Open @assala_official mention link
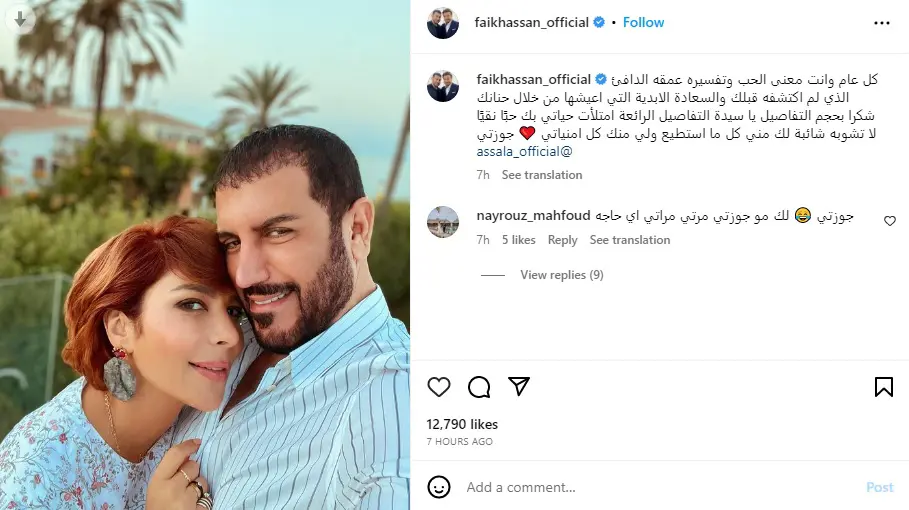 coord(525,152)
